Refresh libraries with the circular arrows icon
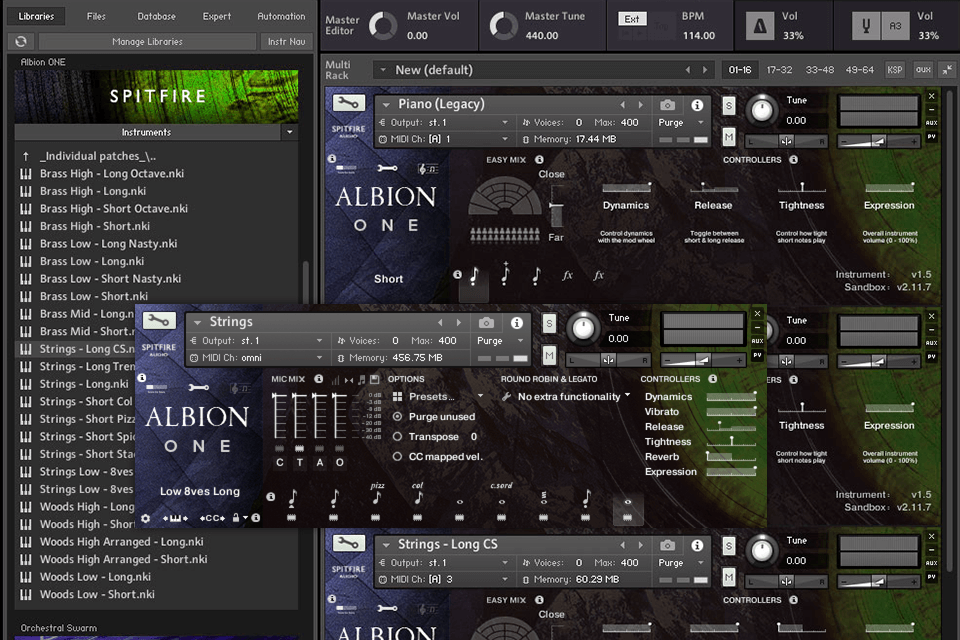Image resolution: width=960 pixels, height=640 pixels. [x=20, y=41]
